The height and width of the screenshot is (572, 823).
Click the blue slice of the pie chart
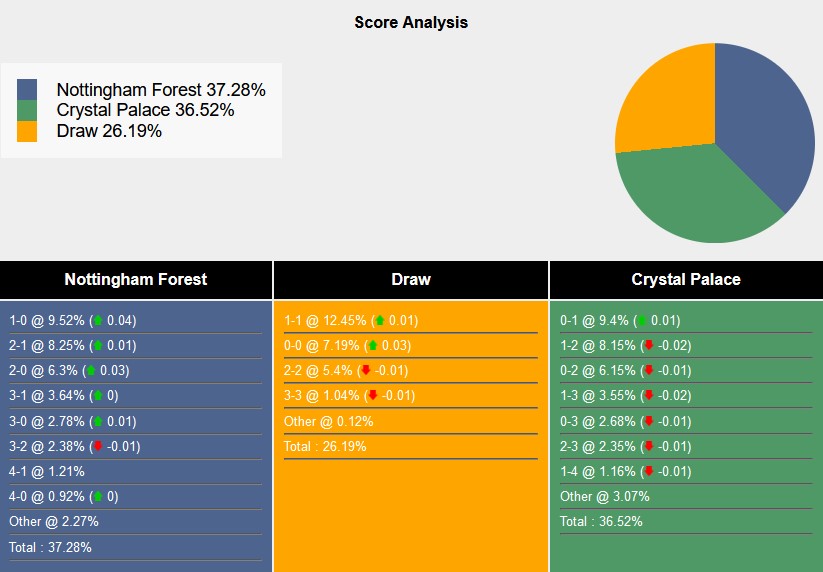point(765,120)
